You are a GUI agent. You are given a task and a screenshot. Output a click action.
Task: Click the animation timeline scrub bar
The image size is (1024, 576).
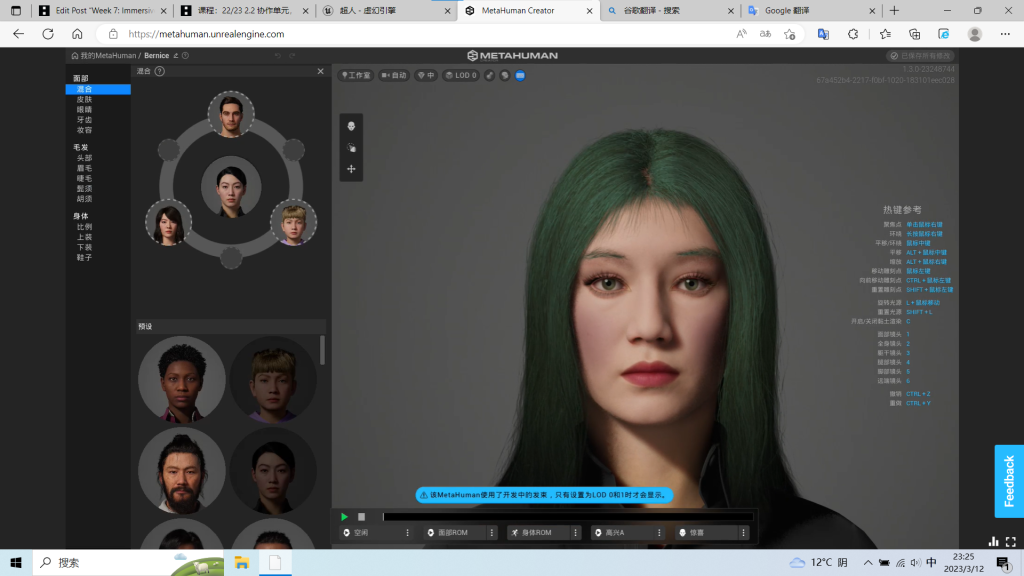pyautogui.click(x=568, y=517)
